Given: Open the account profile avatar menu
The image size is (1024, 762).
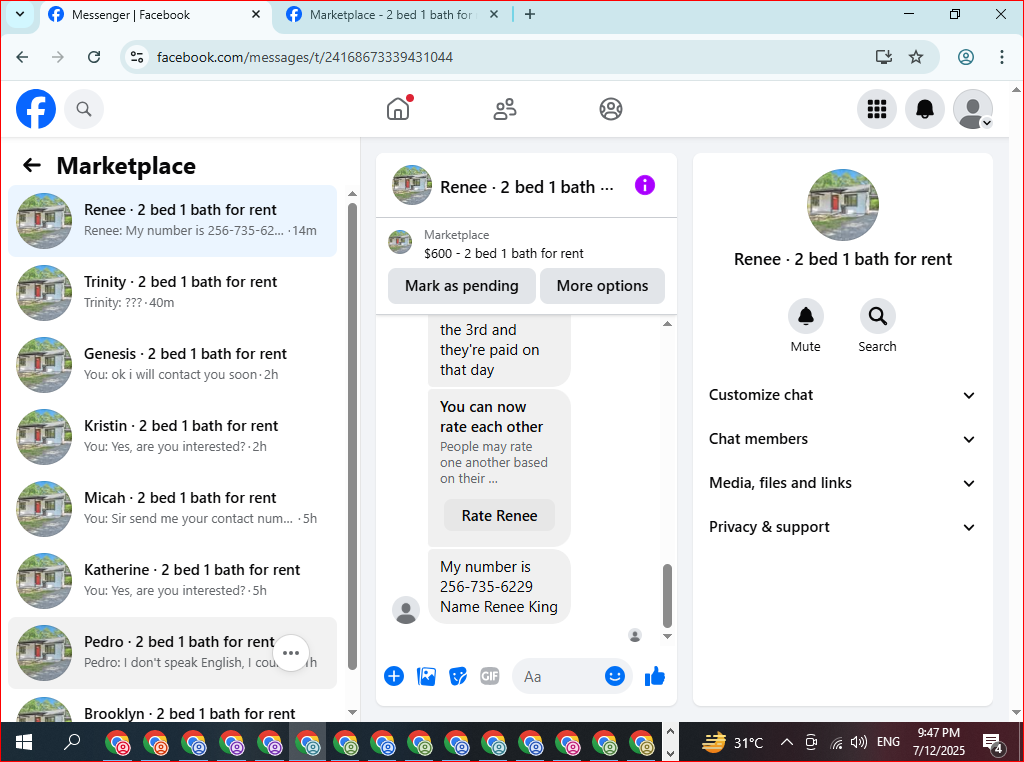Looking at the screenshot, I should (x=972, y=109).
